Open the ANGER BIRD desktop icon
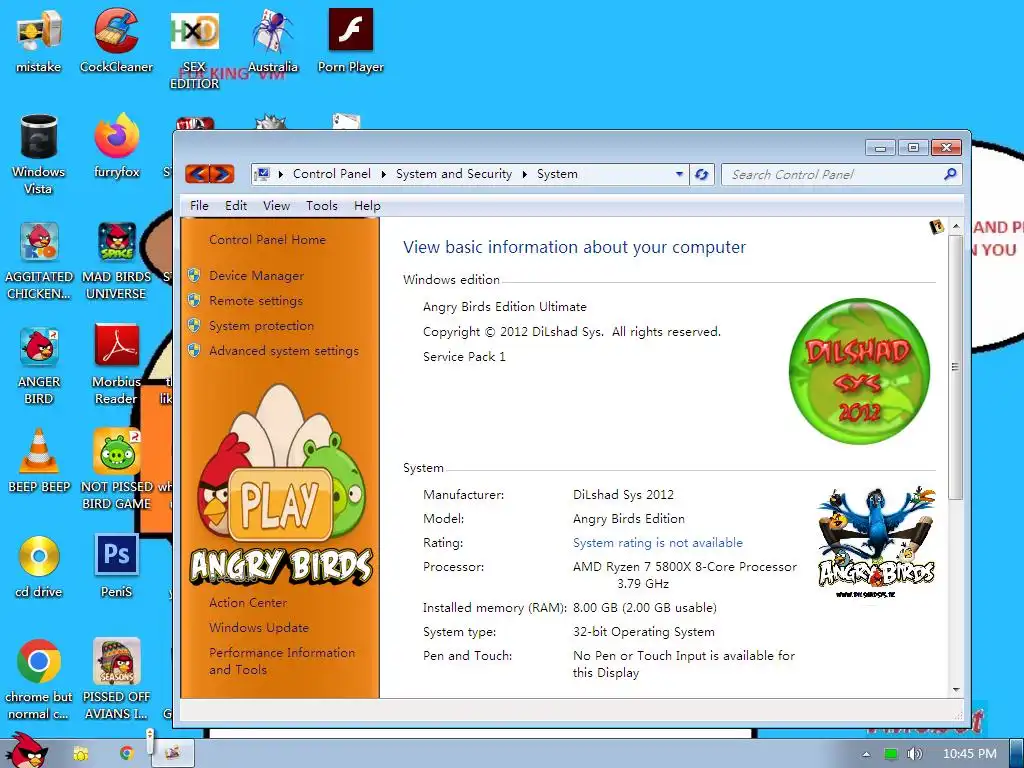The height and width of the screenshot is (768, 1024). point(38,364)
